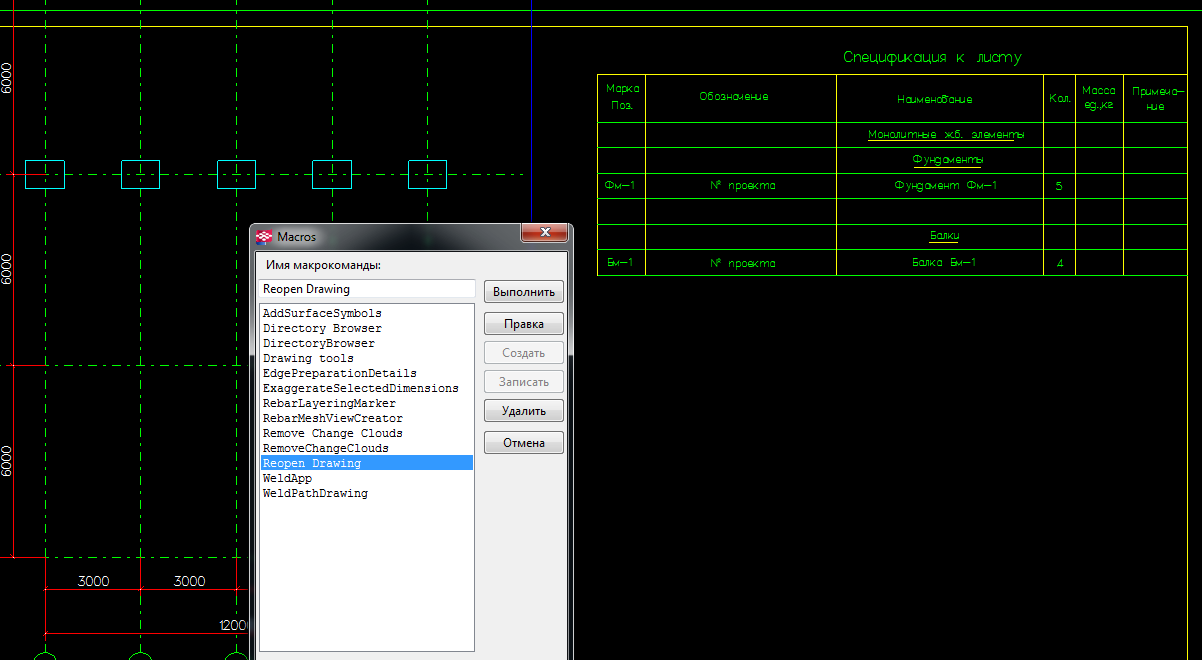Select WeldPathDrawing in macro list
The height and width of the screenshot is (660, 1202).
tap(315, 493)
